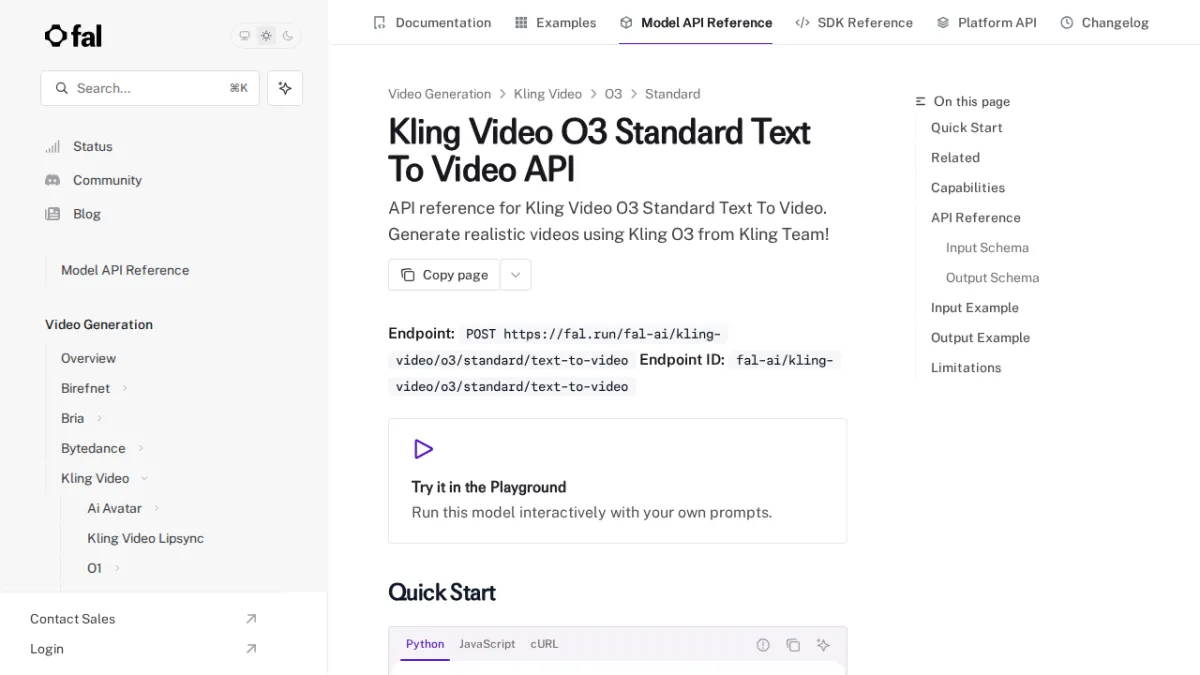Click the Ask AI sparkle icon in code block
1200x675 pixels.
(823, 645)
